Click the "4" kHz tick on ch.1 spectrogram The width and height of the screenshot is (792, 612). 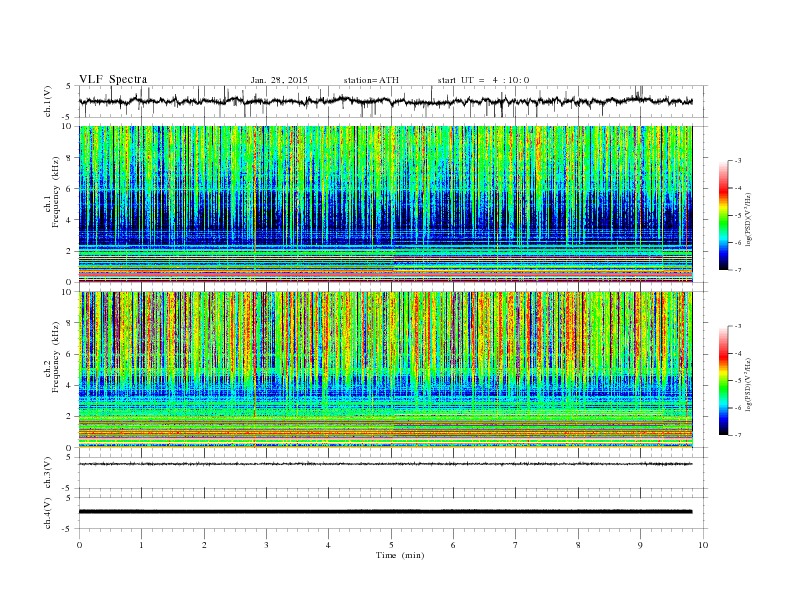[x=69, y=220]
